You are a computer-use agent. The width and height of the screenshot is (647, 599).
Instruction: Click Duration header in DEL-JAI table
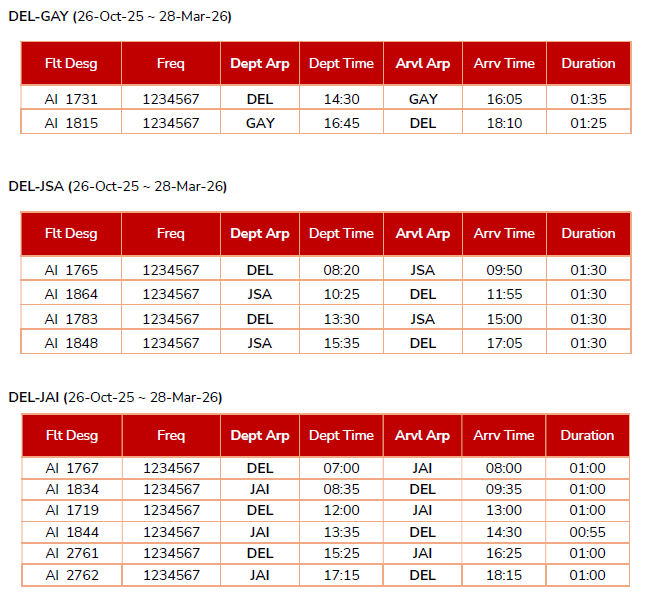click(x=588, y=435)
